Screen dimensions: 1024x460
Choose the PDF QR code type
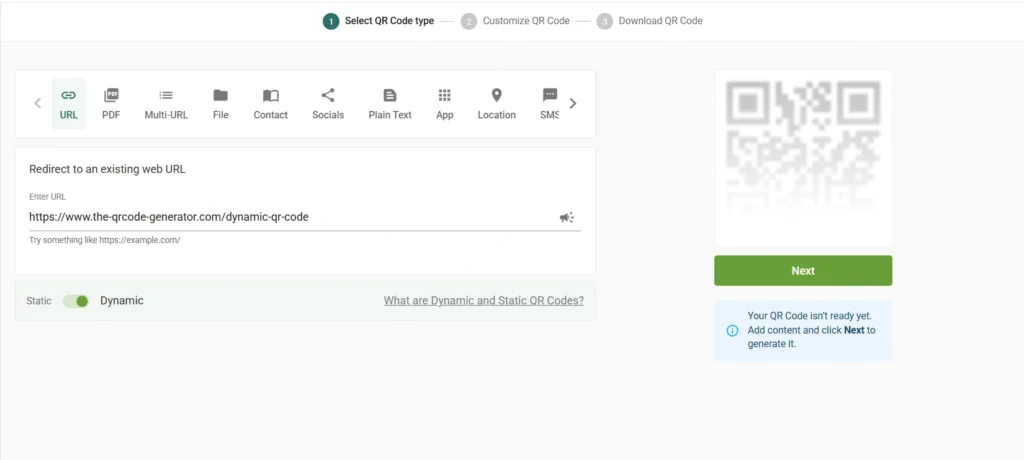click(111, 104)
